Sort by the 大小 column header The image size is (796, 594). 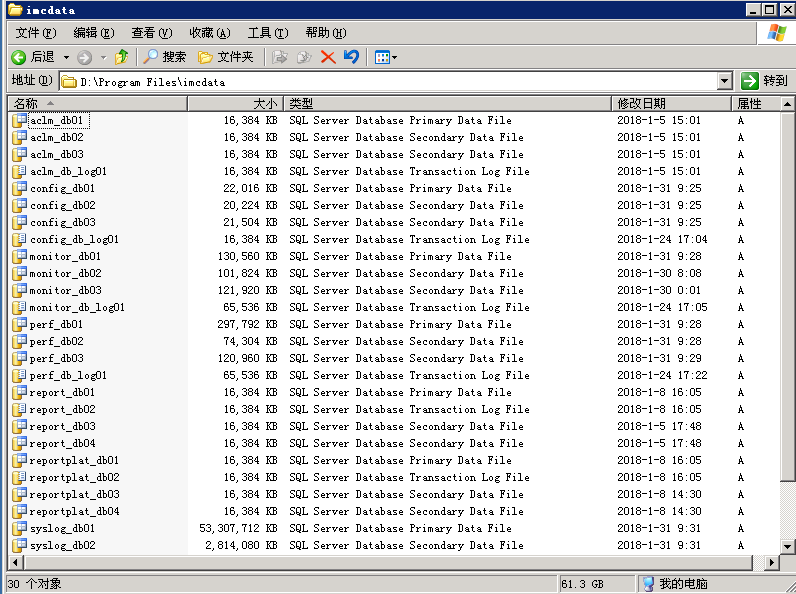(236, 104)
